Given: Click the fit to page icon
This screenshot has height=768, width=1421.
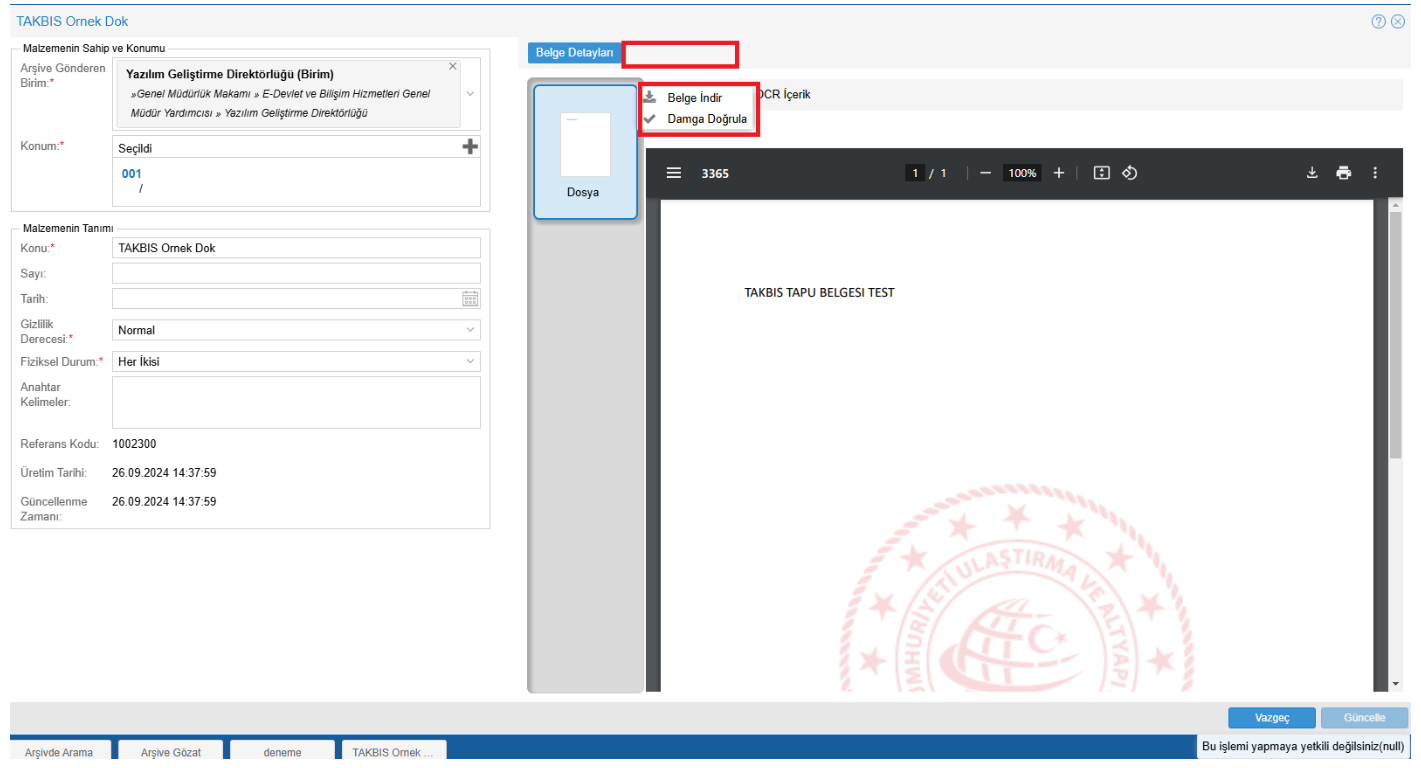Looking at the screenshot, I should (1101, 173).
